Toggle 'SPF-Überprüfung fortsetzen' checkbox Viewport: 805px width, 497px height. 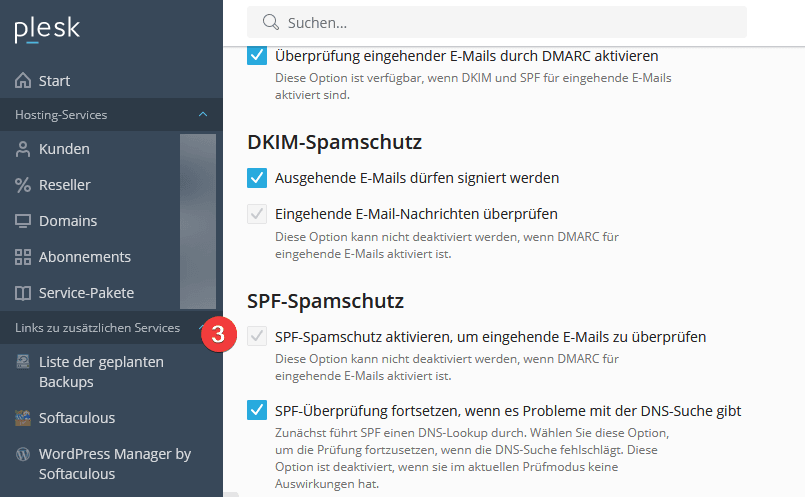coord(257,410)
